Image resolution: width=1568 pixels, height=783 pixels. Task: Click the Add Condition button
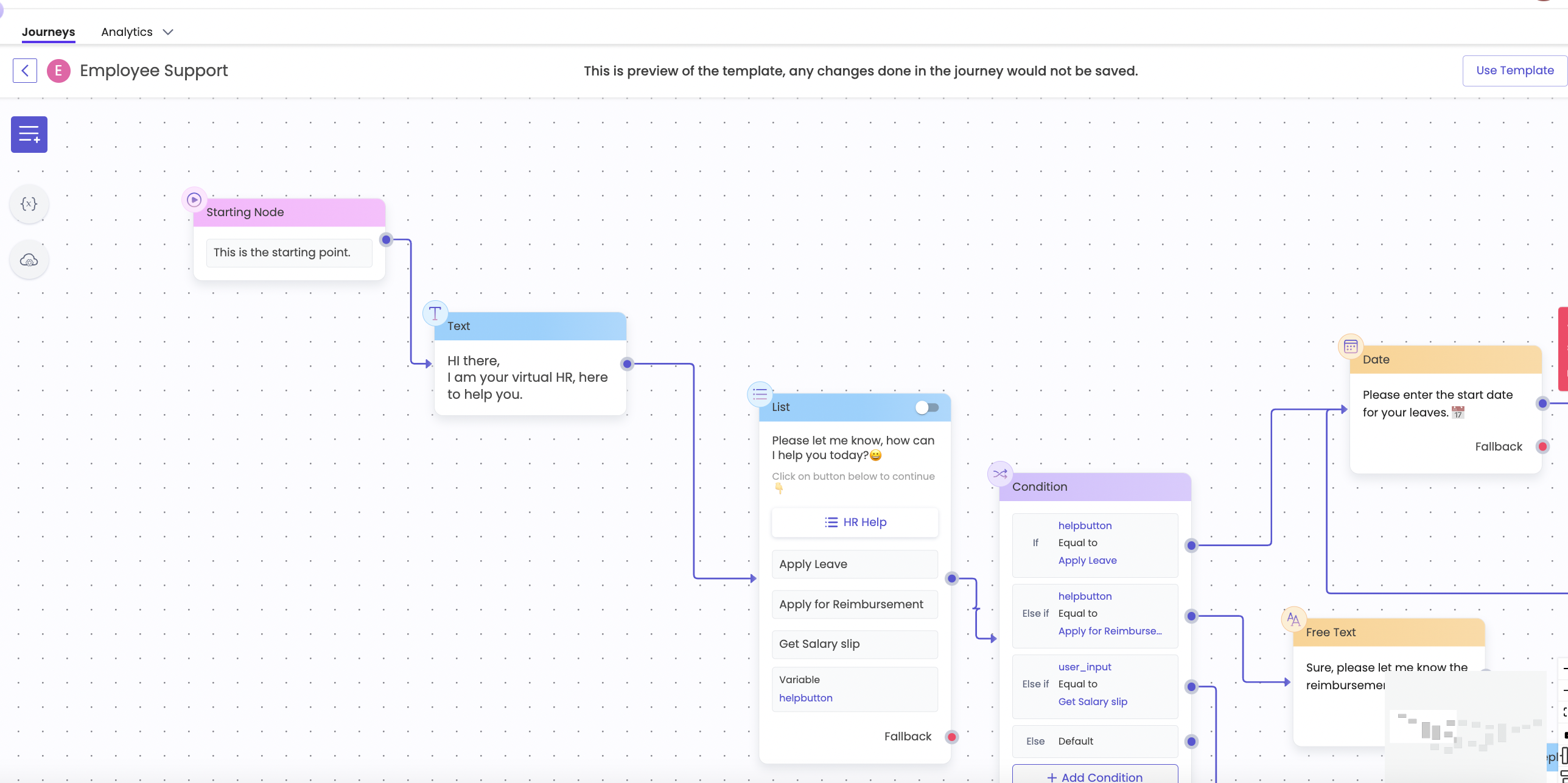click(1094, 776)
